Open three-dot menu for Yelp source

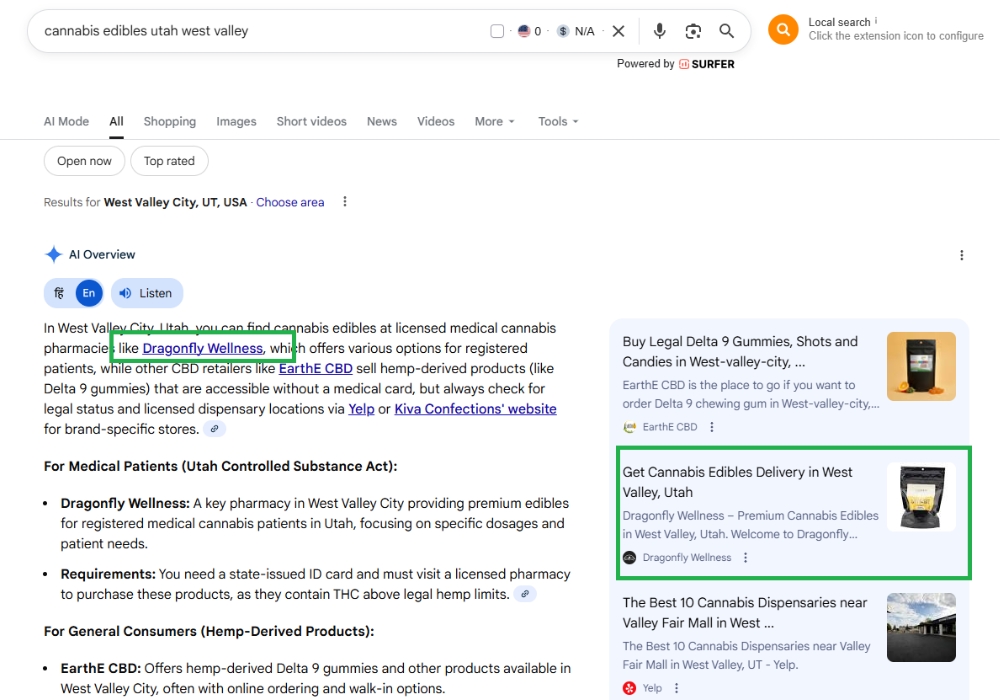(x=677, y=688)
